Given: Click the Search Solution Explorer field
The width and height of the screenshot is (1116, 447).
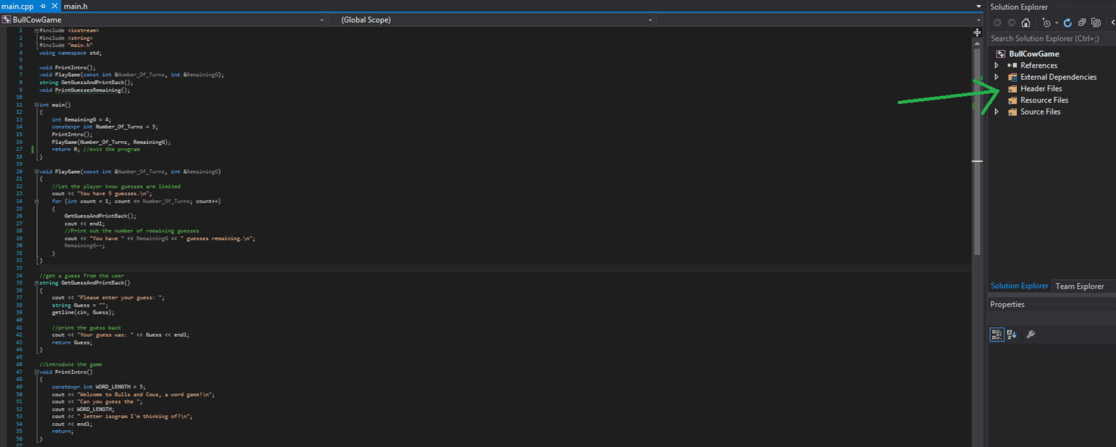Looking at the screenshot, I should pyautogui.click(x=1052, y=38).
